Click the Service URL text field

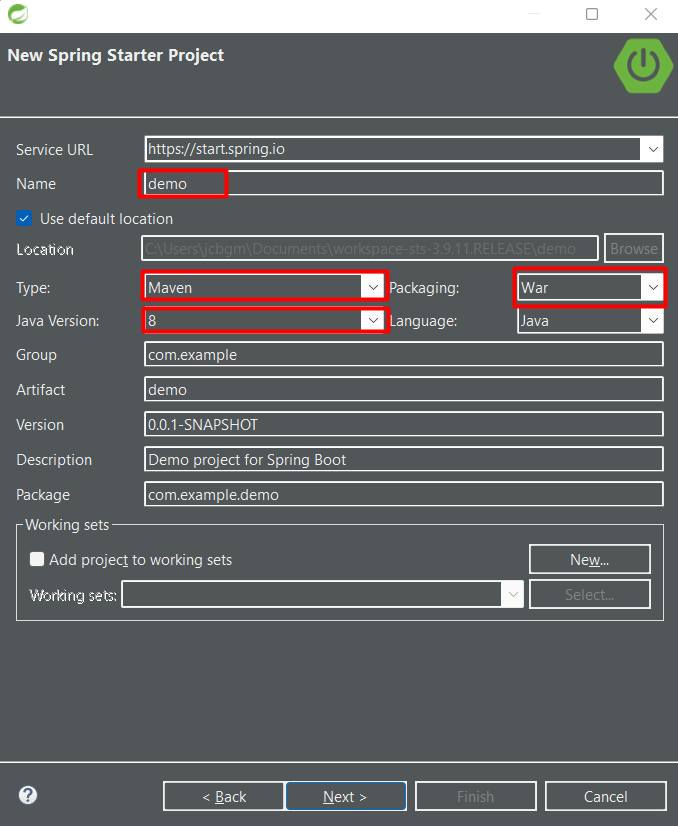coord(393,149)
